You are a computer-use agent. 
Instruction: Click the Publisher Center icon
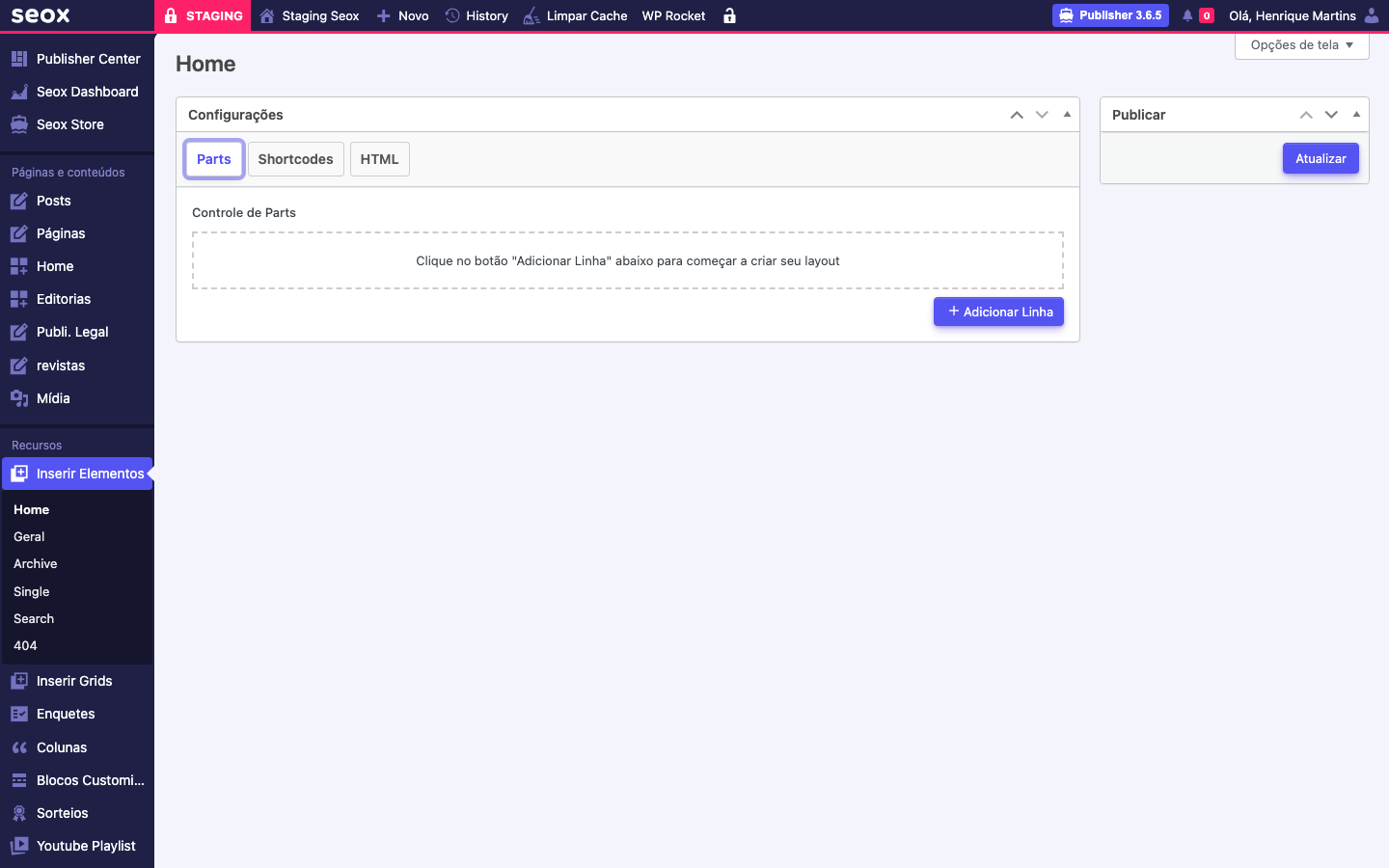[19, 59]
